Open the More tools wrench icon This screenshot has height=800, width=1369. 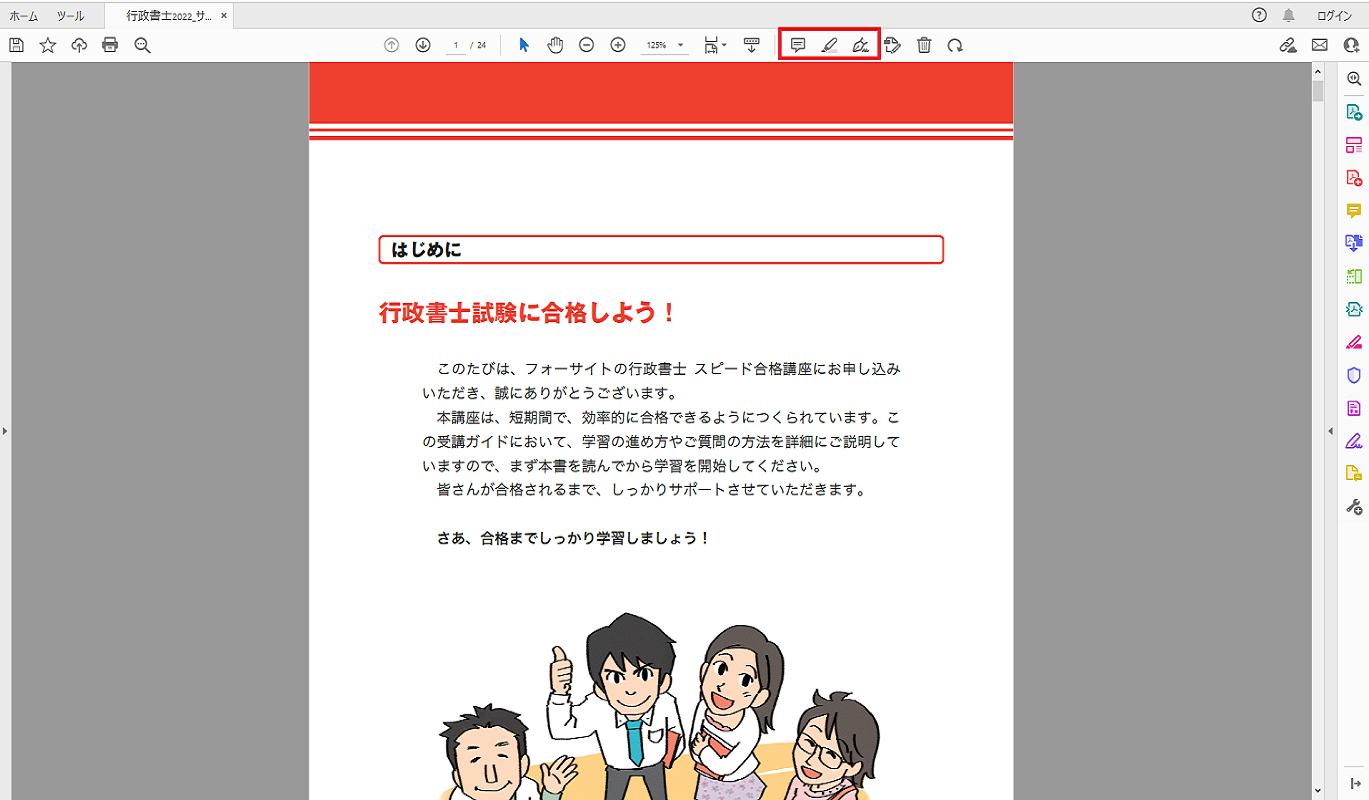(1354, 507)
